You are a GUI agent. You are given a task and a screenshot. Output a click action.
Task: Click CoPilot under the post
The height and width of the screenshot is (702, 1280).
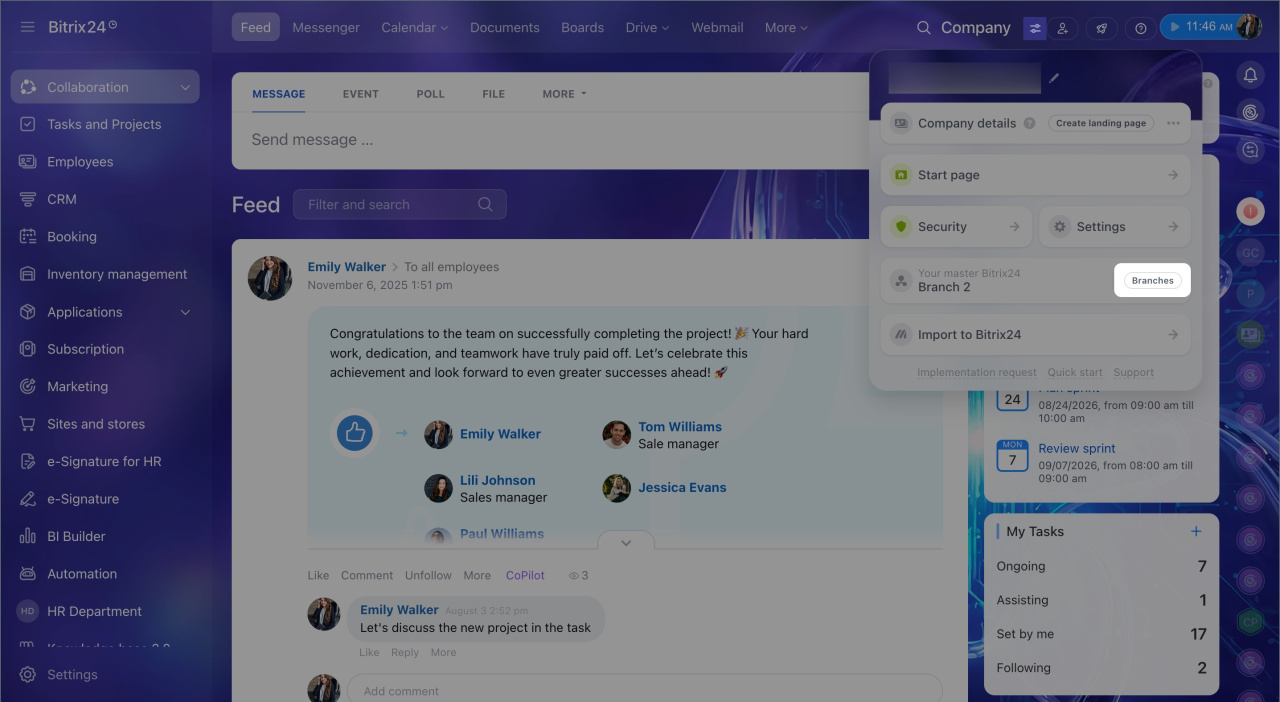coord(525,575)
